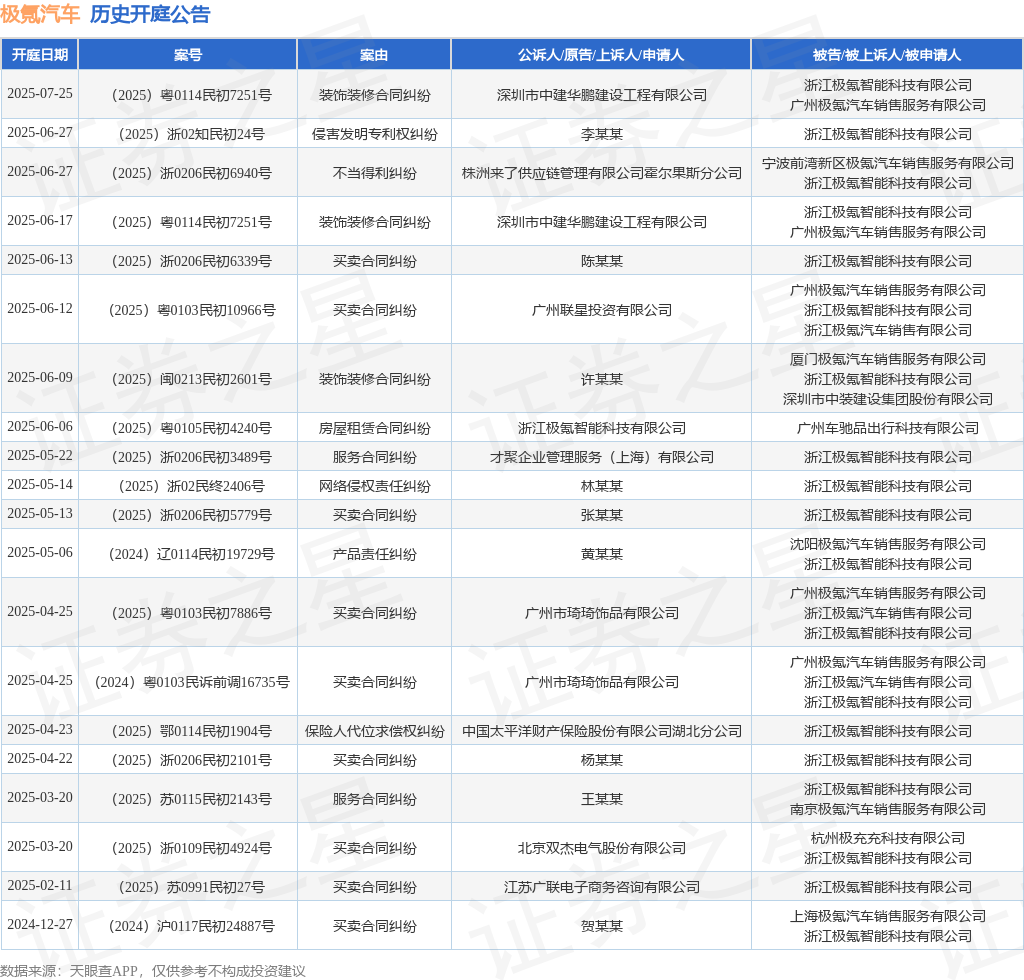This screenshot has height=980, width=1024.
Task: Click defendant 沈阳极氪汽车销售服务有限公司
Action: coord(888,545)
